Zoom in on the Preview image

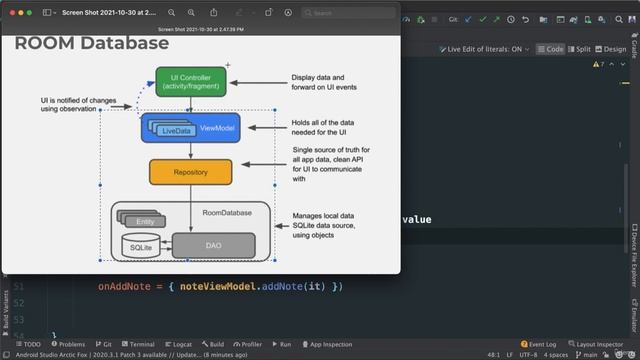191,13
